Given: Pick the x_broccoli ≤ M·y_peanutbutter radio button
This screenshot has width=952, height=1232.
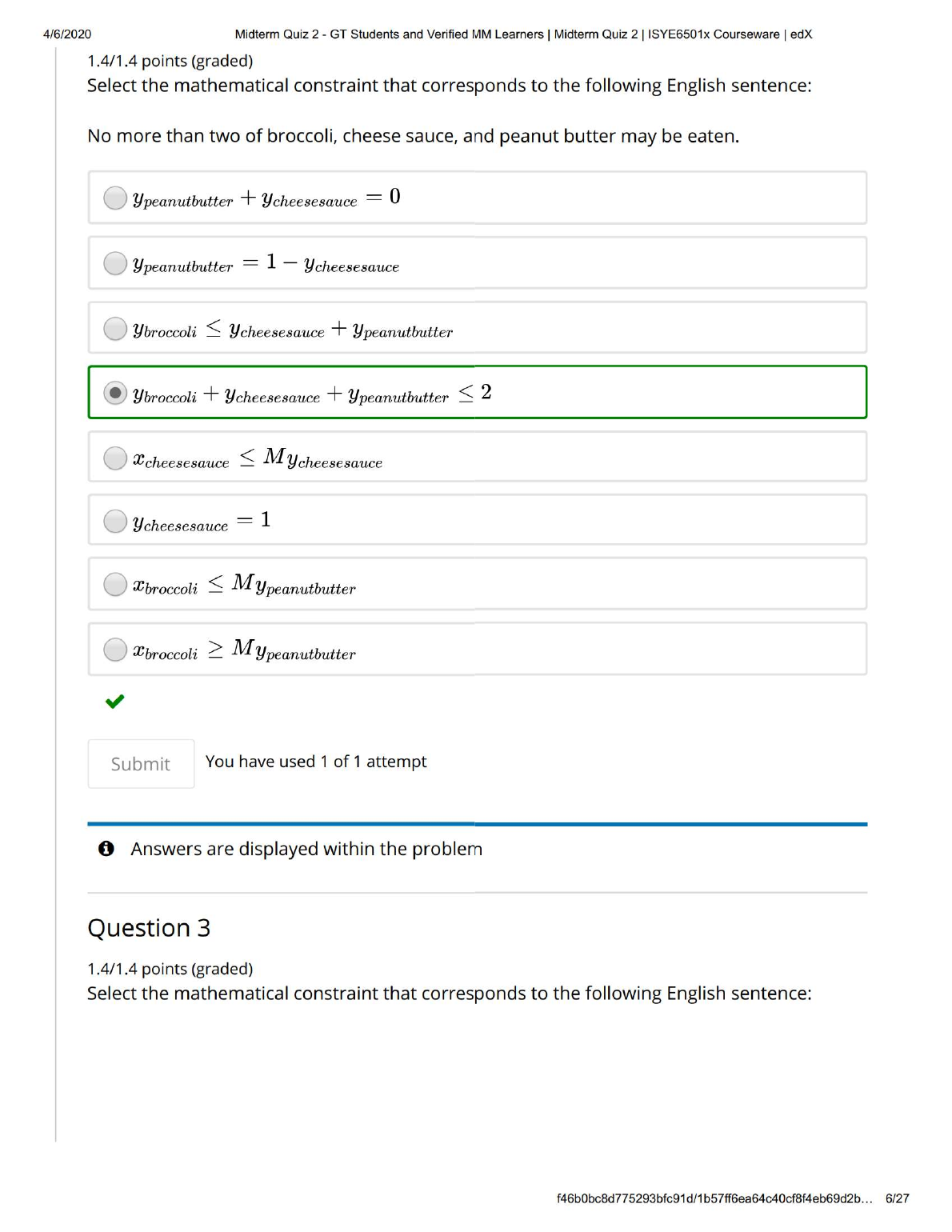Looking at the screenshot, I should (x=116, y=585).
